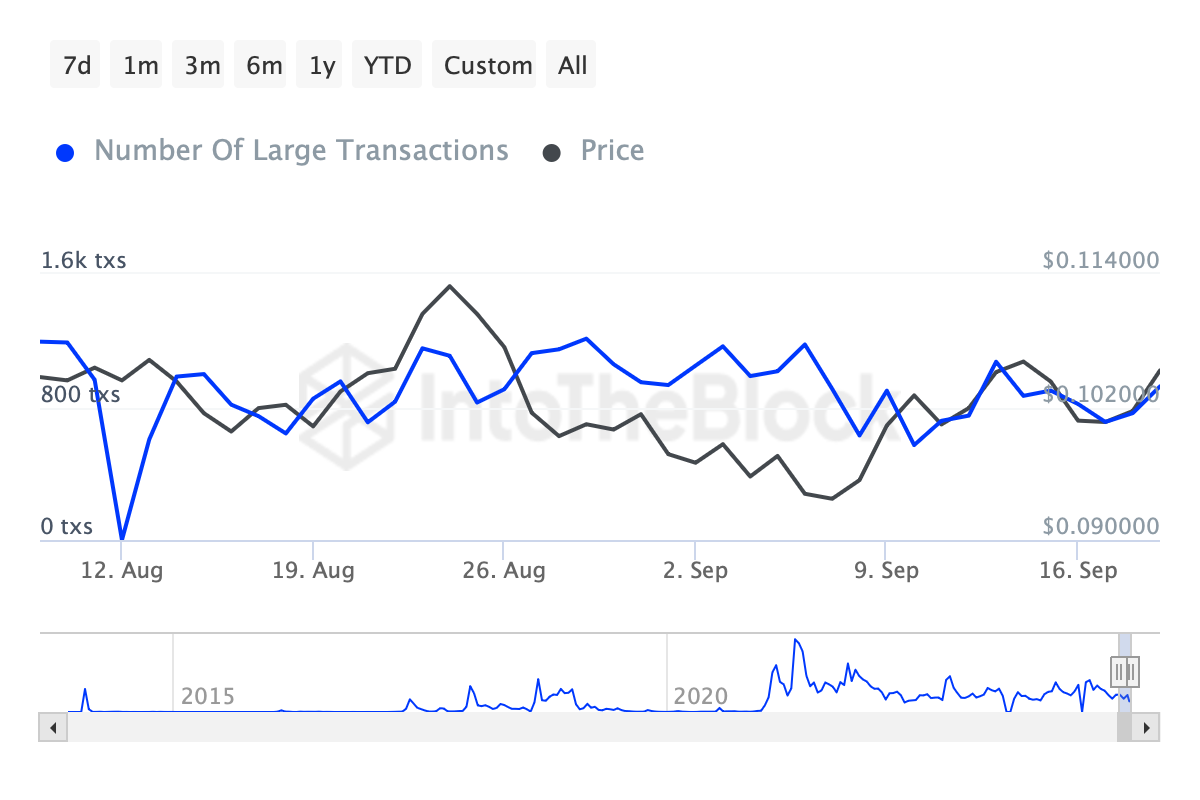Select YTD time range
Viewport: 1200px width, 800px height.
click(387, 65)
